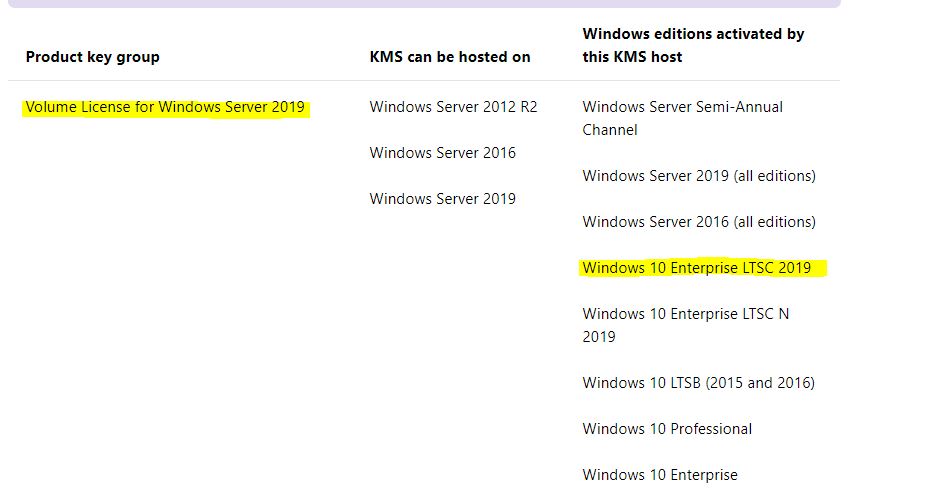The image size is (928, 495).
Task: Click the lavender banner bar above table
Action: click(x=424, y=4)
